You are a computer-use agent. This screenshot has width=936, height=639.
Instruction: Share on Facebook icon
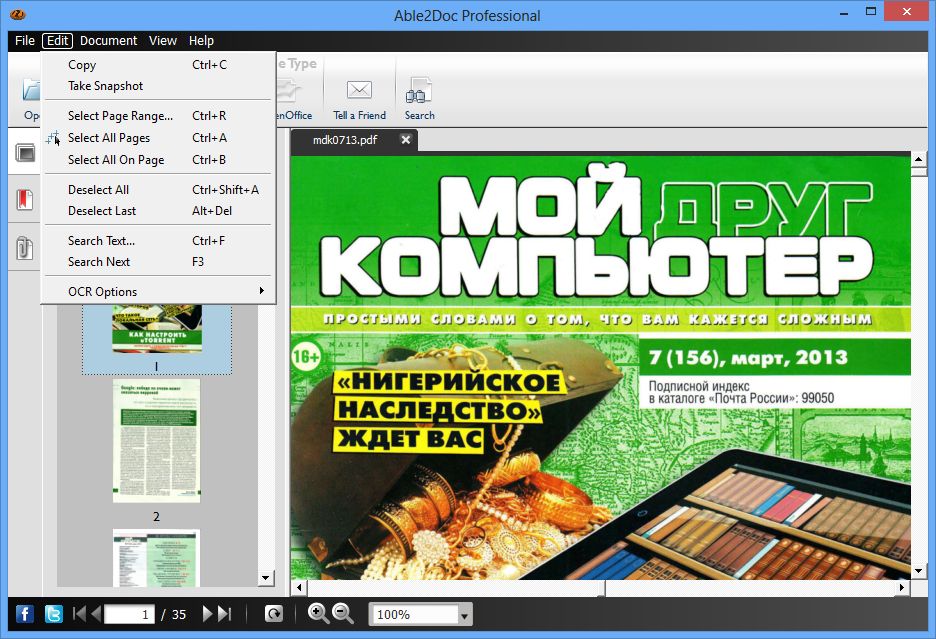(24, 613)
